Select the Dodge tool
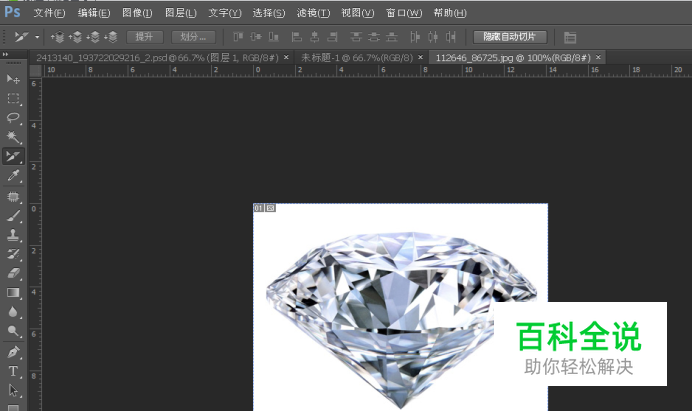This screenshot has height=411, width=692. (x=13, y=331)
